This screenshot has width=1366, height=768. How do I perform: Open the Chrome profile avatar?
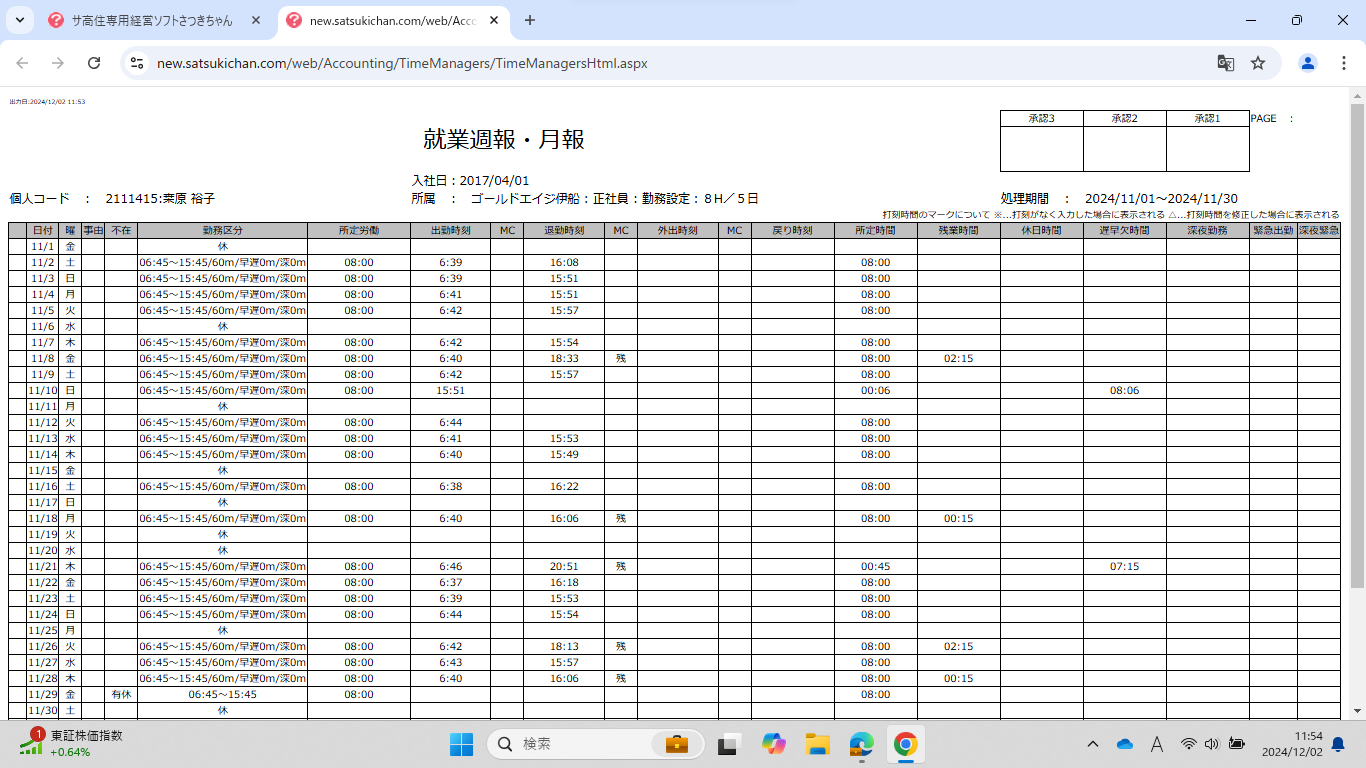(x=1307, y=63)
